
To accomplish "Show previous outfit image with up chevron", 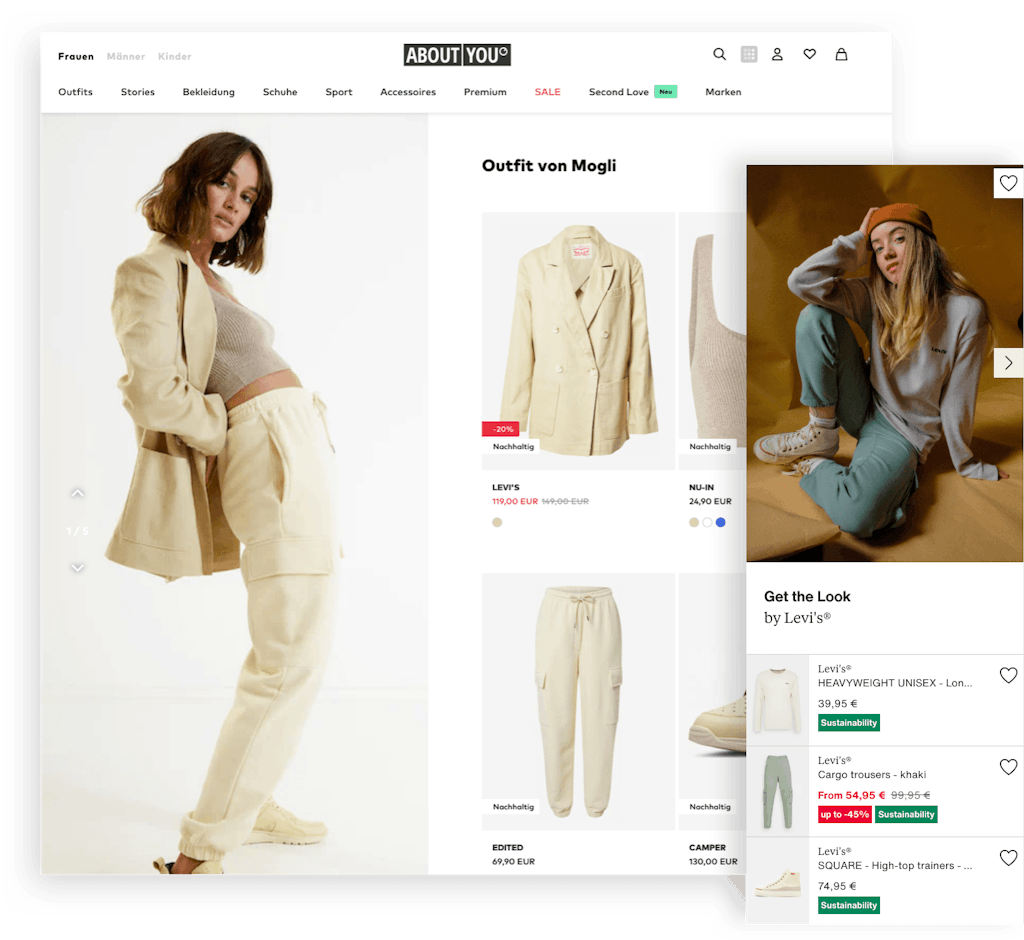I will click(x=78, y=493).
